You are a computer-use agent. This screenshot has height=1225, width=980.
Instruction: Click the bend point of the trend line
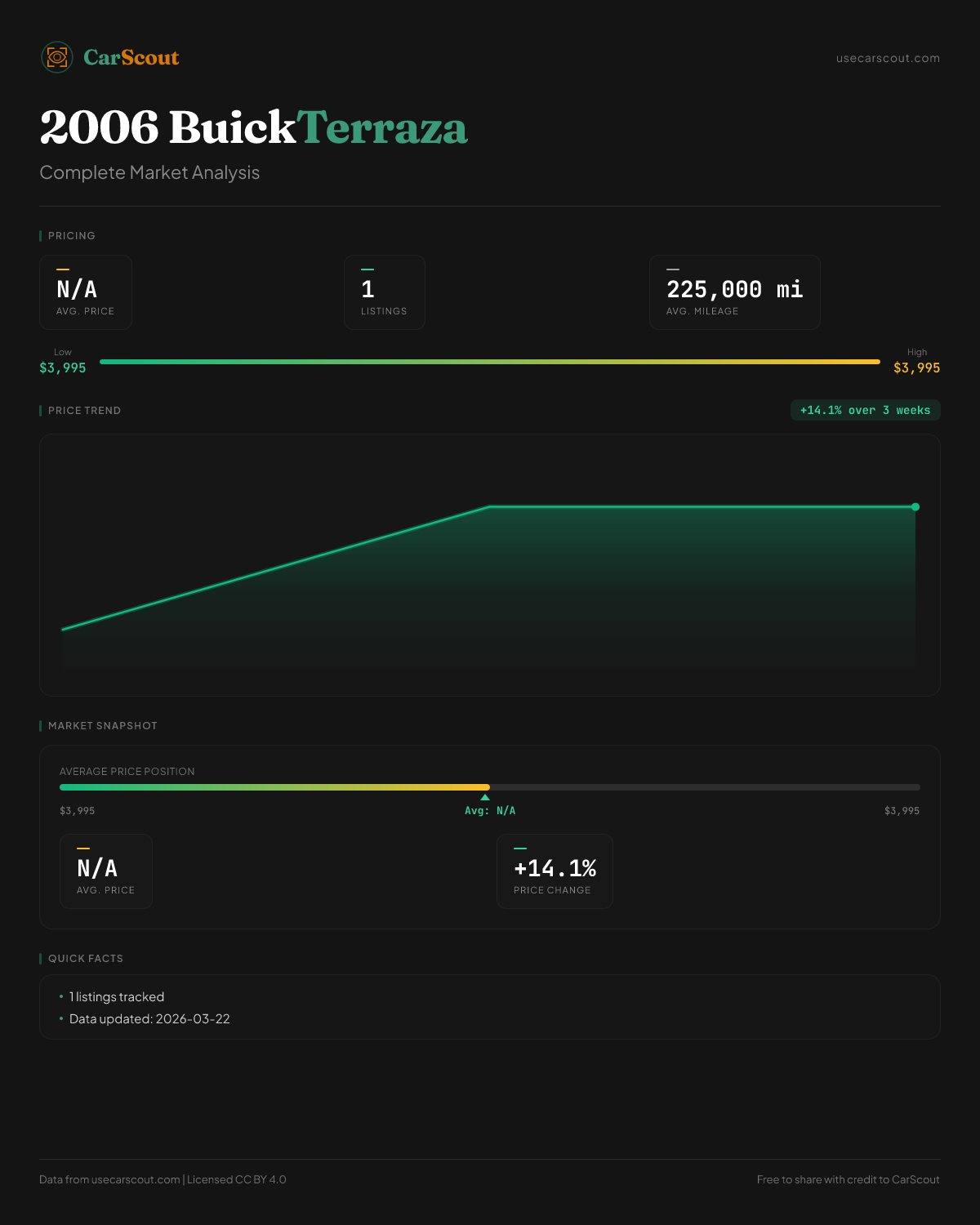(x=489, y=507)
